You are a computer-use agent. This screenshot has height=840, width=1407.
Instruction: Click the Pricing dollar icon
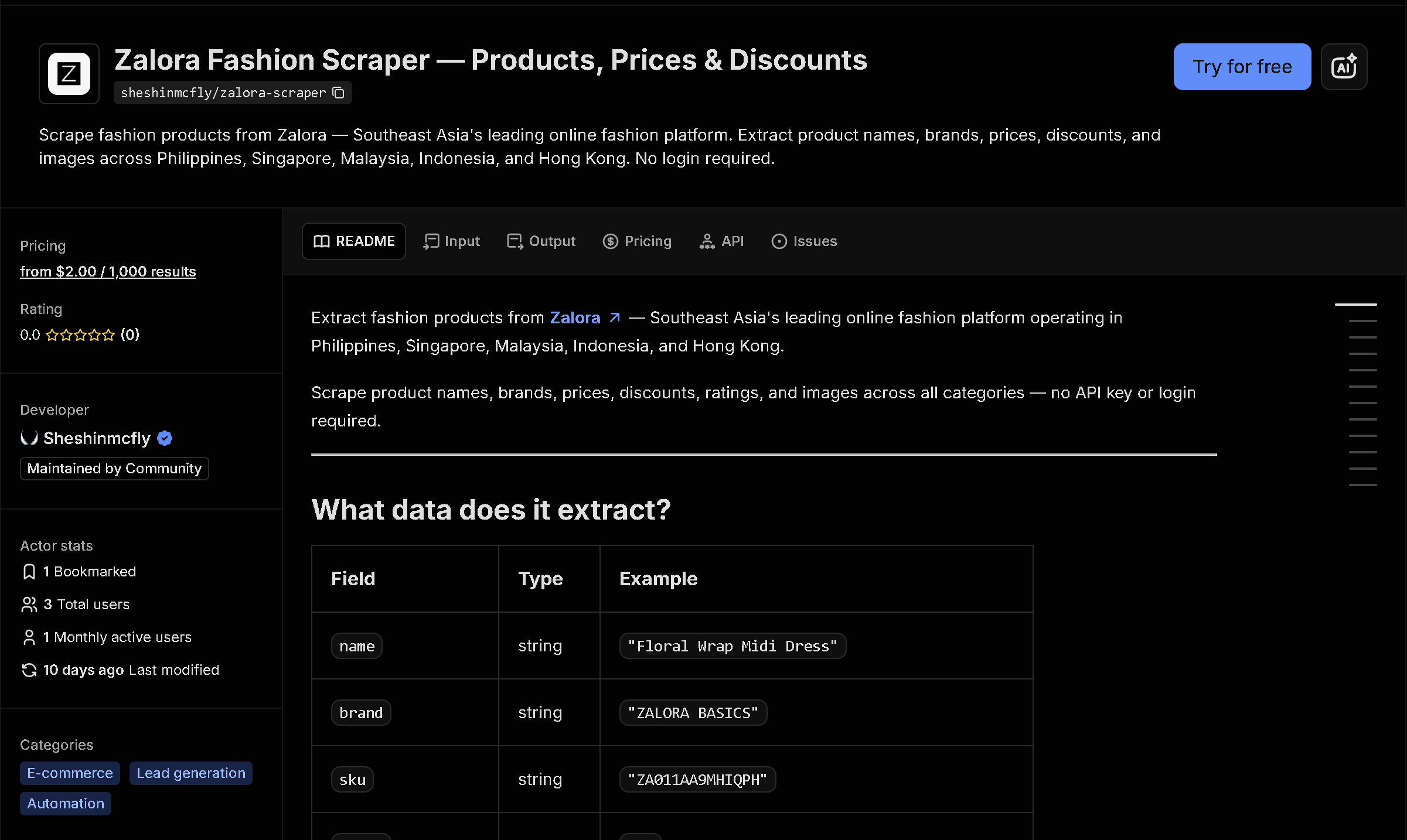(x=611, y=241)
